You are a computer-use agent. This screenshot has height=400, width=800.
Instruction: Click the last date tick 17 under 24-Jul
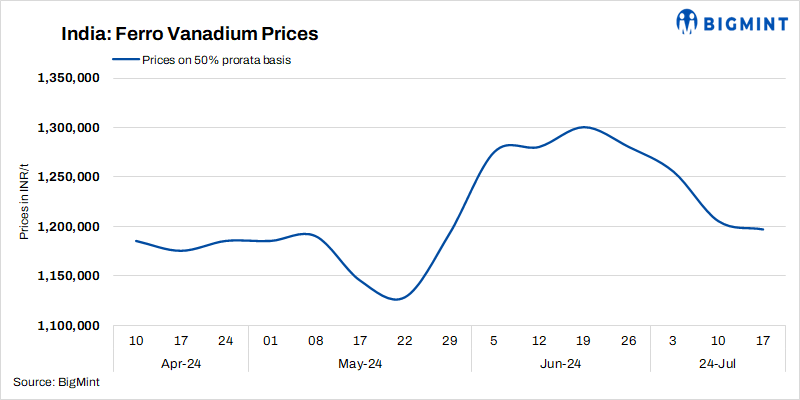[763, 341]
